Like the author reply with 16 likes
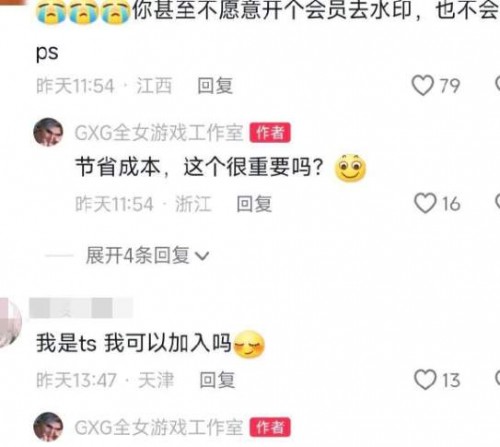The image size is (500, 447). click(x=425, y=203)
